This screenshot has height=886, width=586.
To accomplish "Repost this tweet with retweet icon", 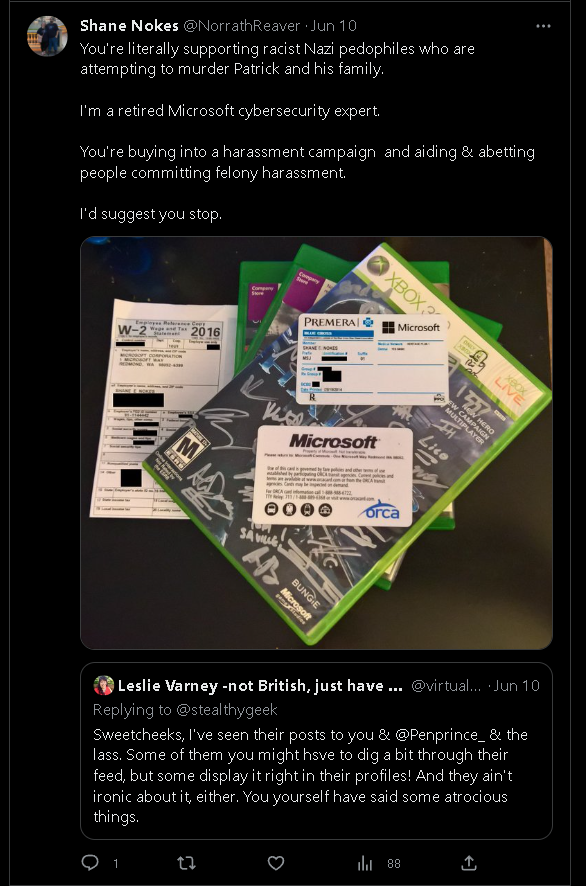I will coord(186,863).
